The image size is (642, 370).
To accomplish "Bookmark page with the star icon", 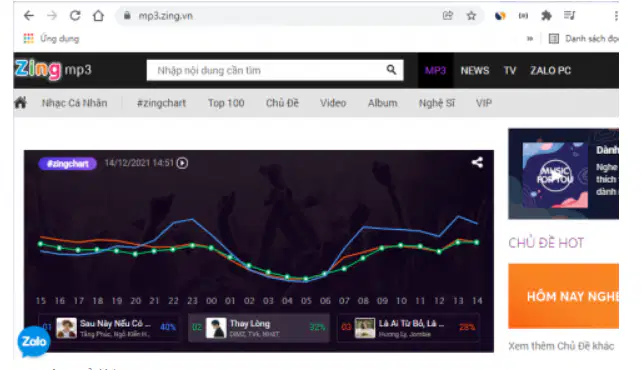I will [x=471, y=16].
